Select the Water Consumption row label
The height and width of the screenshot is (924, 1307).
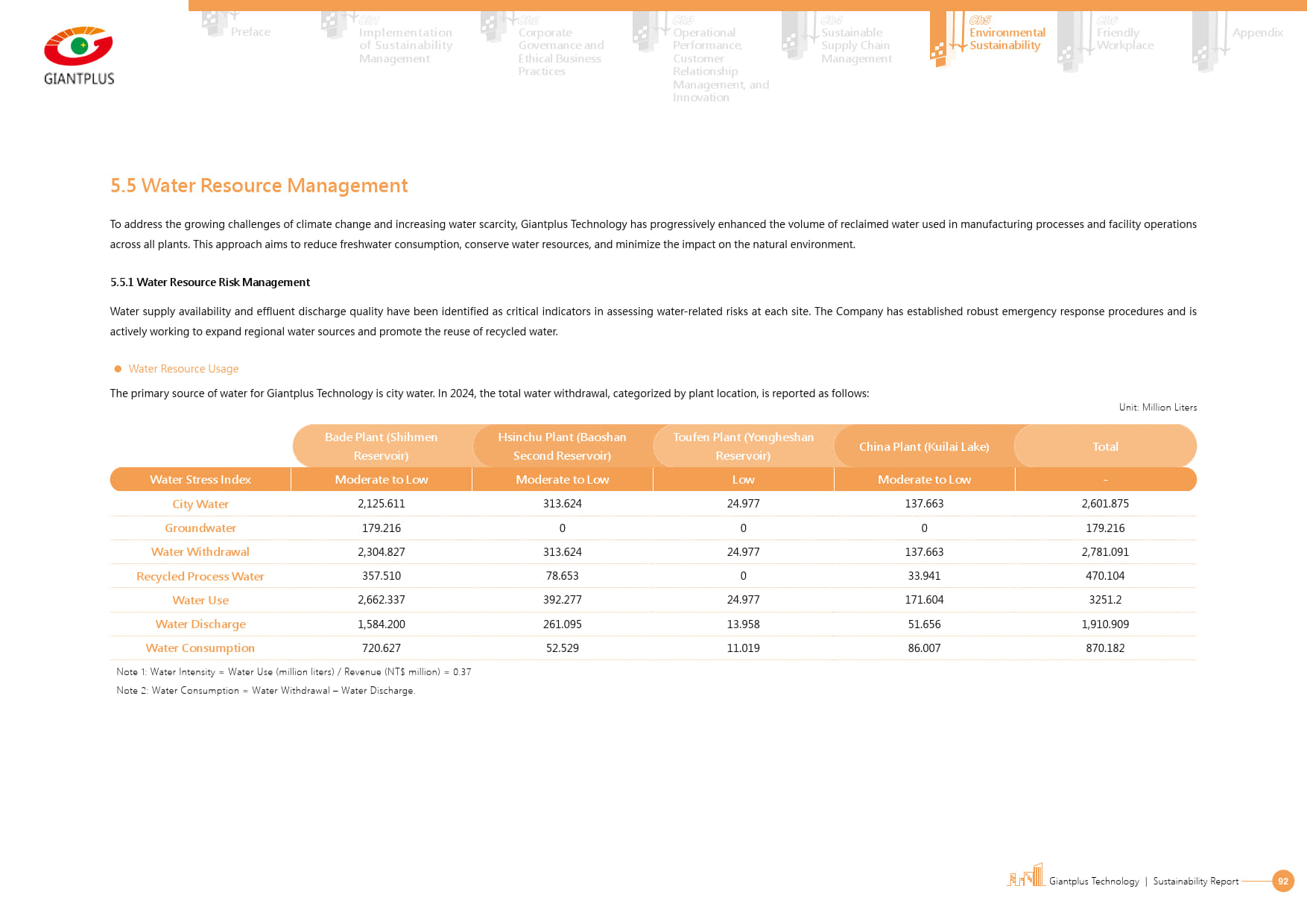pyautogui.click(x=200, y=648)
